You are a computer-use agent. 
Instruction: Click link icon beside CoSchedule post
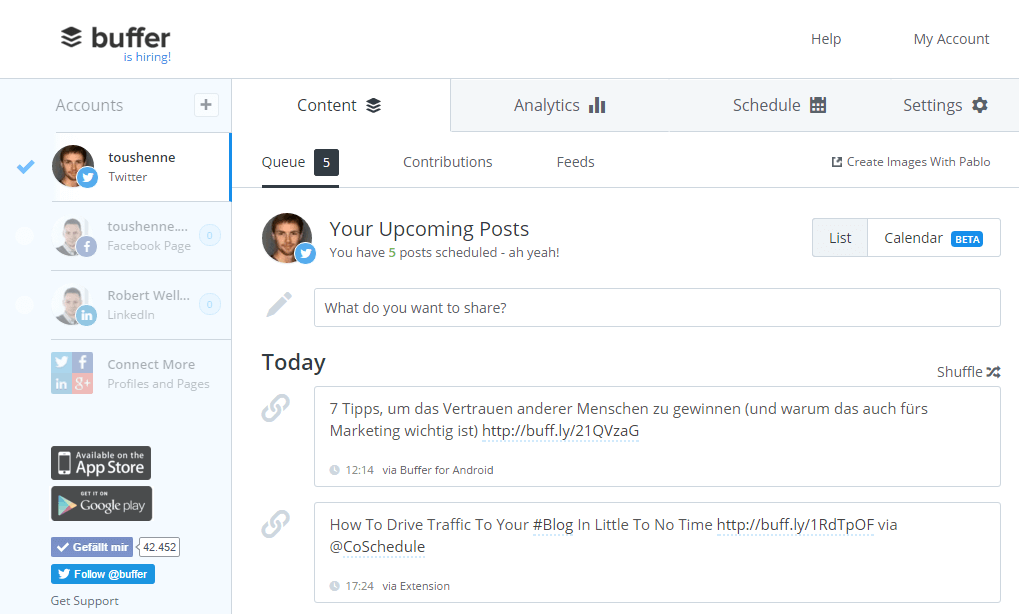tap(275, 523)
